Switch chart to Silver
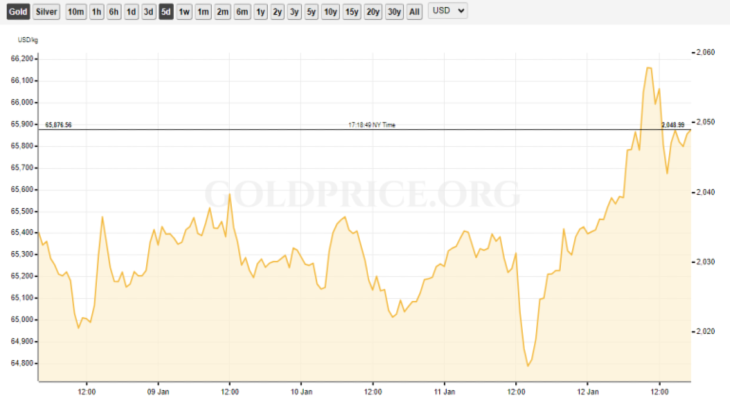The height and width of the screenshot is (405, 730). pyautogui.click(x=46, y=12)
